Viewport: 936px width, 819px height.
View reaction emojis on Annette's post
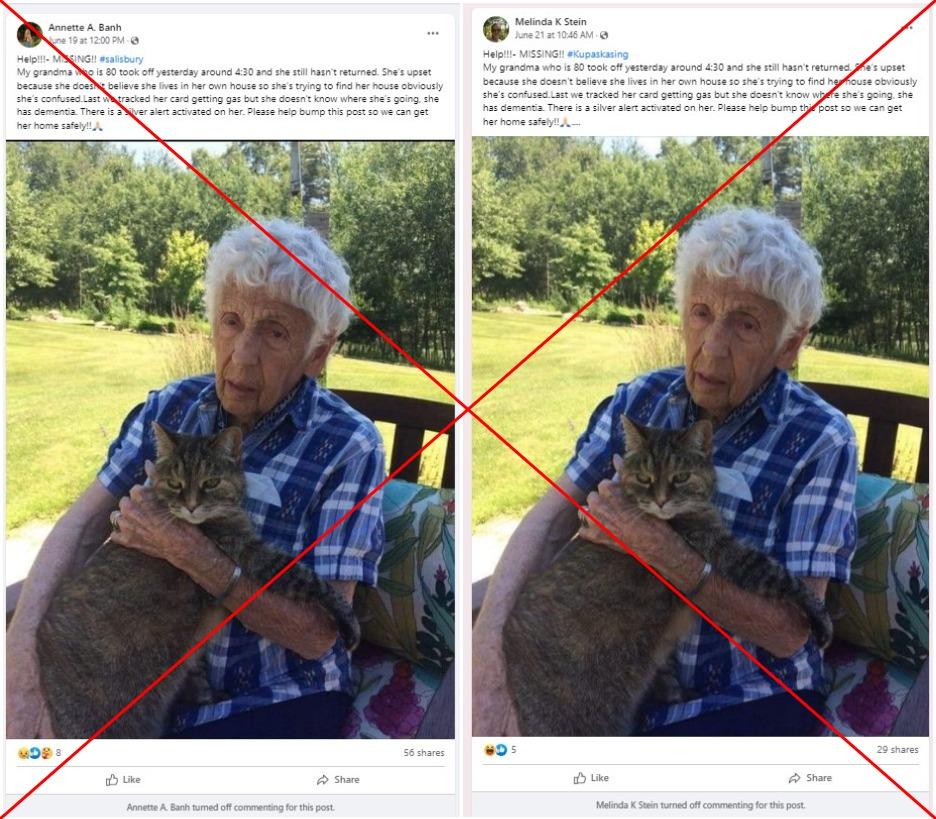(x=35, y=753)
